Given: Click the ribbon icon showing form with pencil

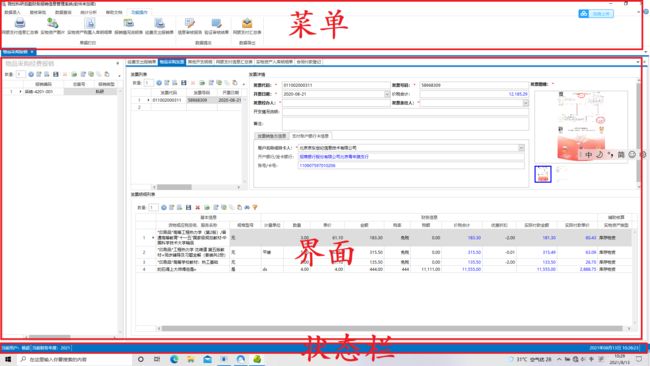Looking at the screenshot, I should pos(190,23).
